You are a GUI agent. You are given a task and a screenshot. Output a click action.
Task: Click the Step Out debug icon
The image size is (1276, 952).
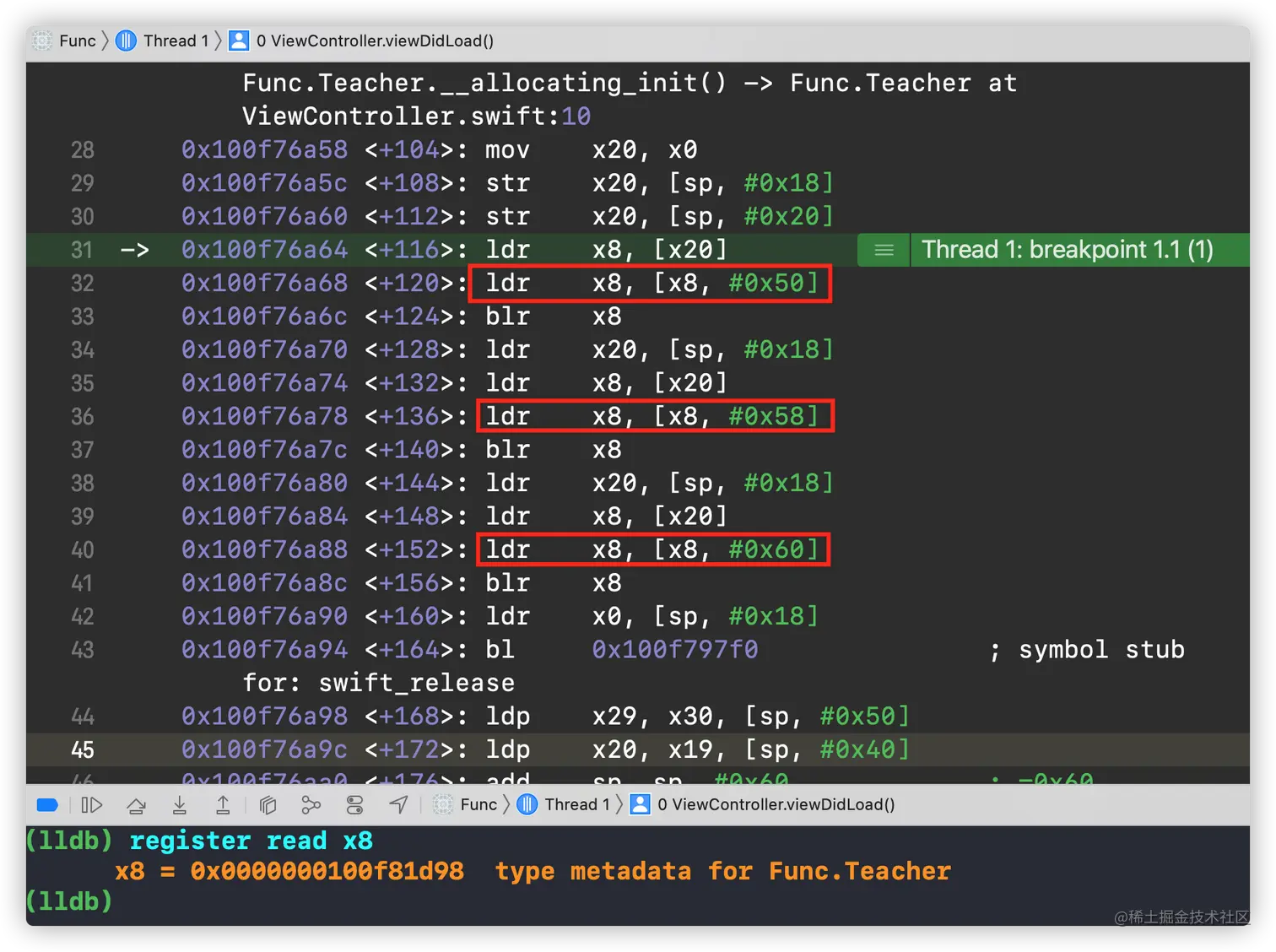(x=223, y=805)
